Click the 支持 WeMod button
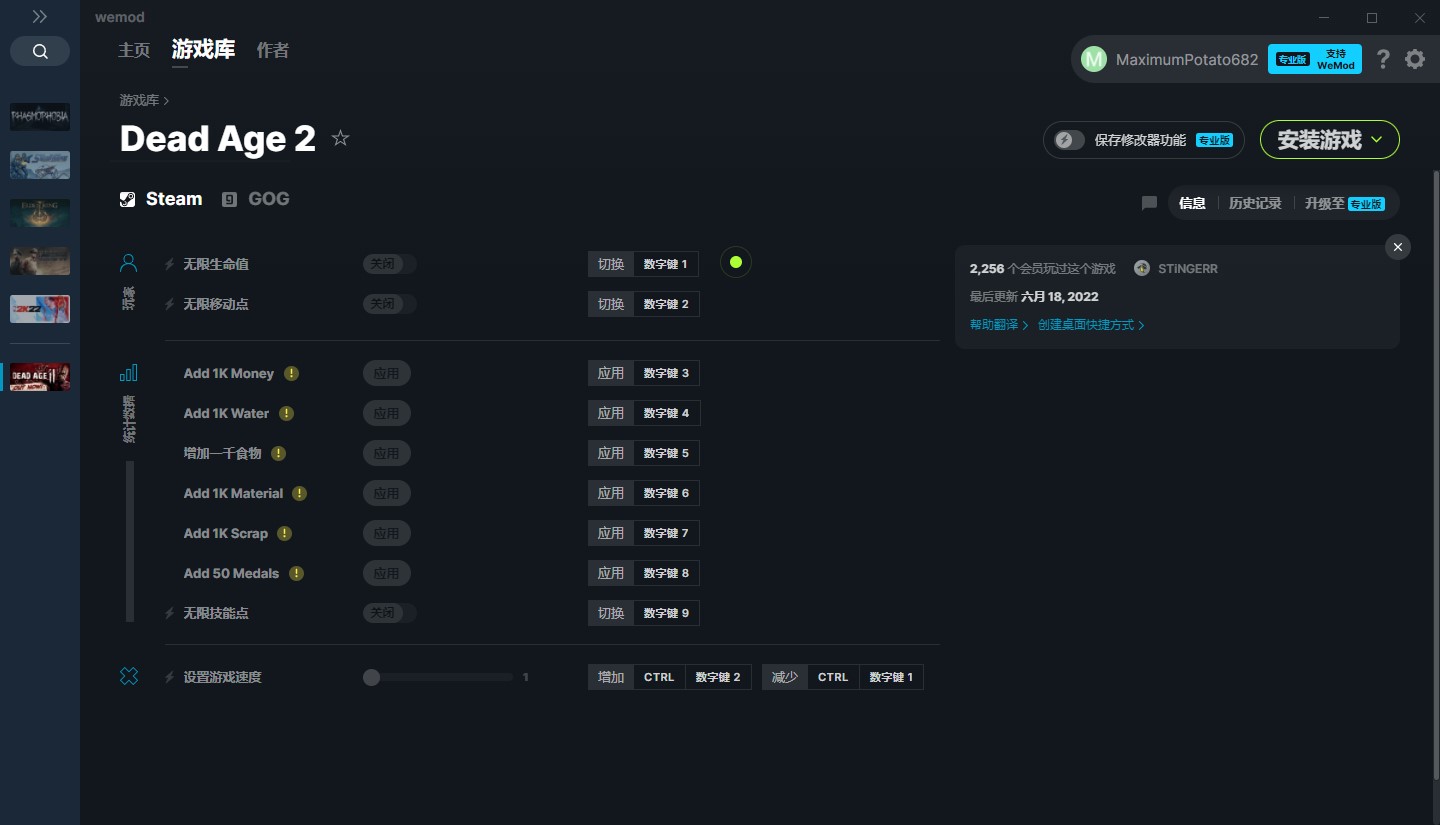Image resolution: width=1440 pixels, height=825 pixels. click(x=1315, y=59)
